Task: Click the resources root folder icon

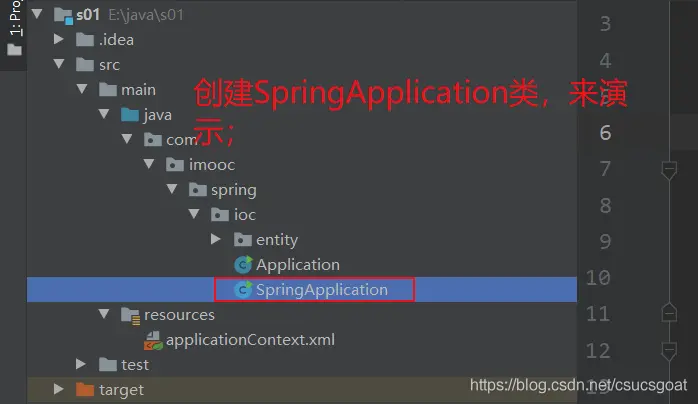Action: click(130, 315)
